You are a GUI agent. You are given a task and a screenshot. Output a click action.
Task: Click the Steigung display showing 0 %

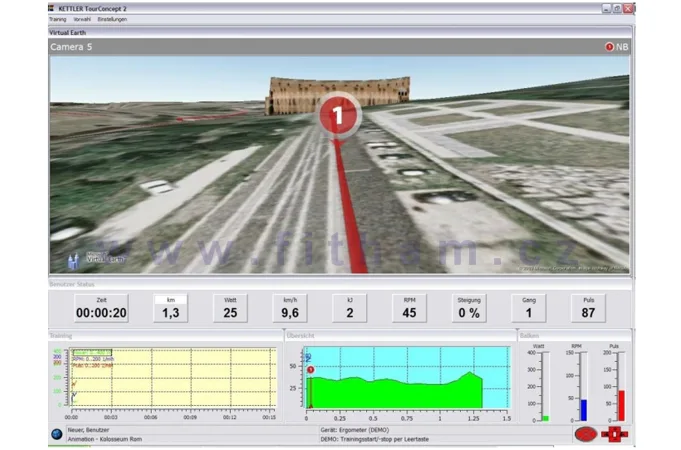tap(469, 308)
